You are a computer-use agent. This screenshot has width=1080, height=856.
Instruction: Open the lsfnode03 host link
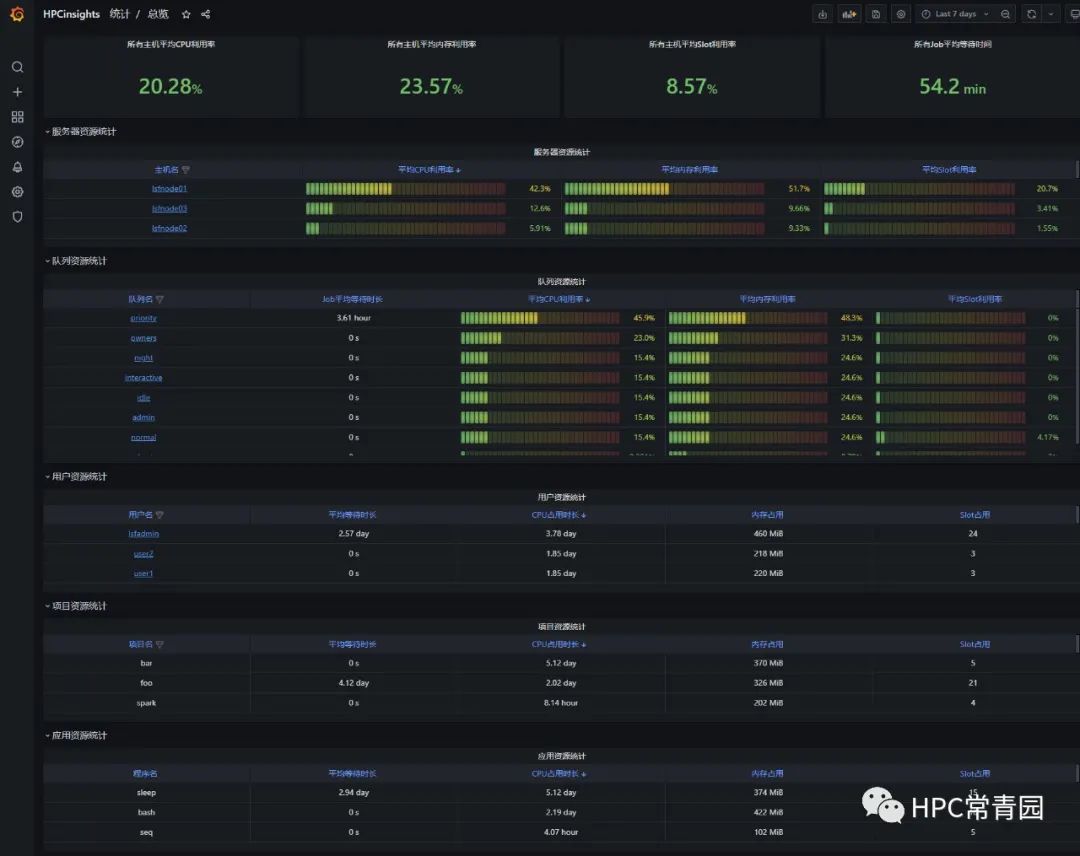[x=169, y=209]
